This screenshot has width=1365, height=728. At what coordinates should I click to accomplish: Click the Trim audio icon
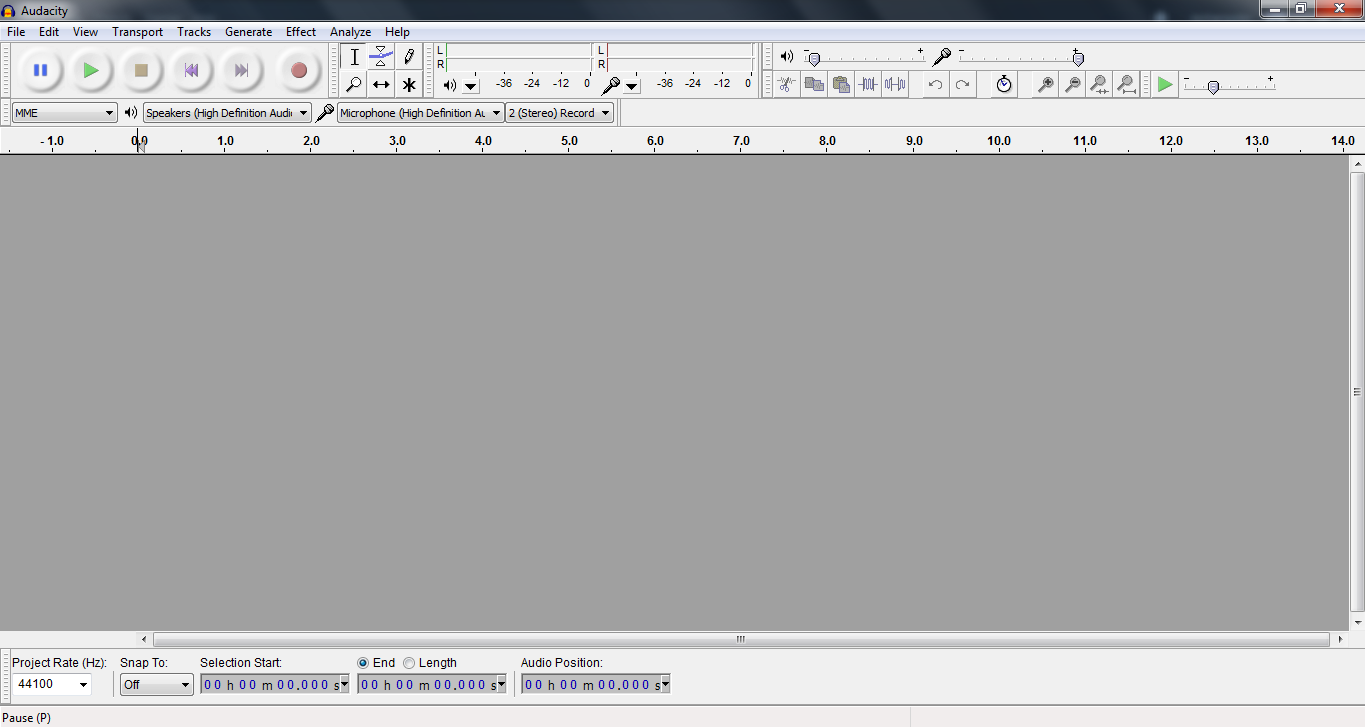(x=868, y=84)
